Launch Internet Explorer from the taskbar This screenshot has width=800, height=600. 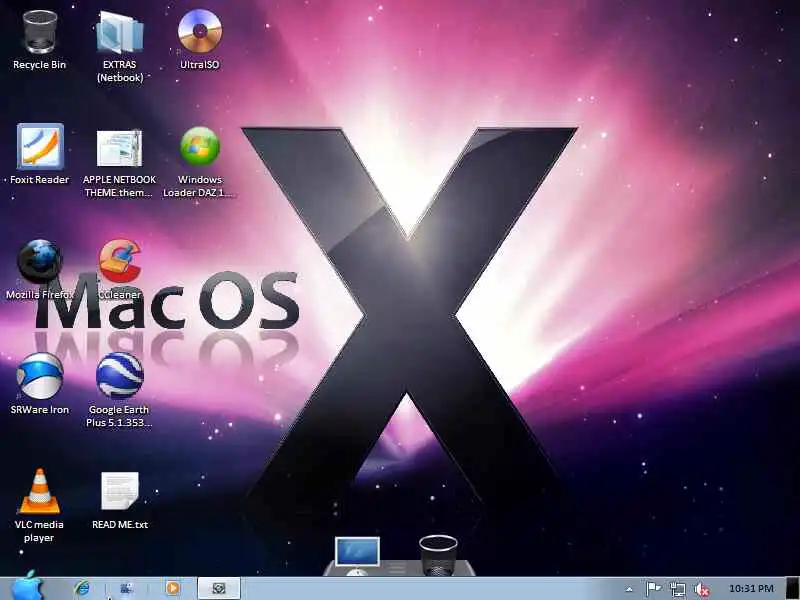pos(82,588)
